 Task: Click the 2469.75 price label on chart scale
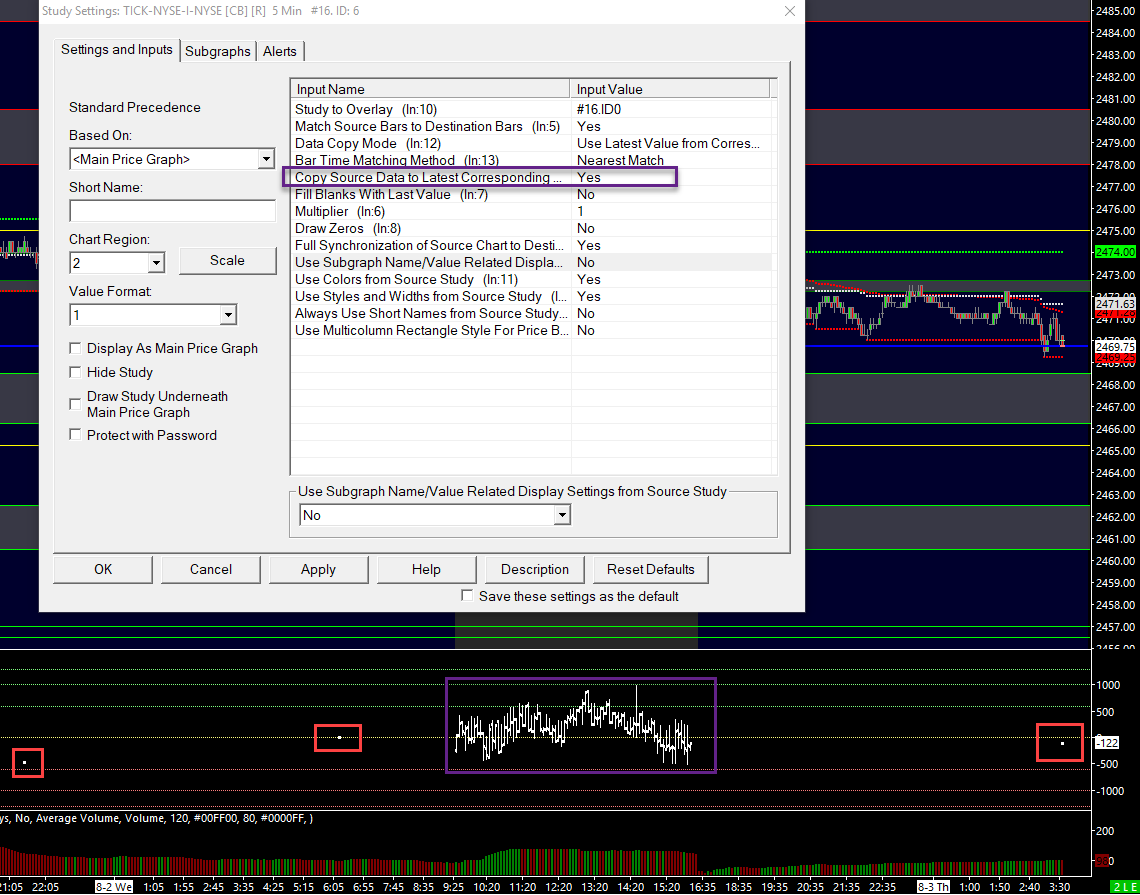pyautogui.click(x=1115, y=348)
